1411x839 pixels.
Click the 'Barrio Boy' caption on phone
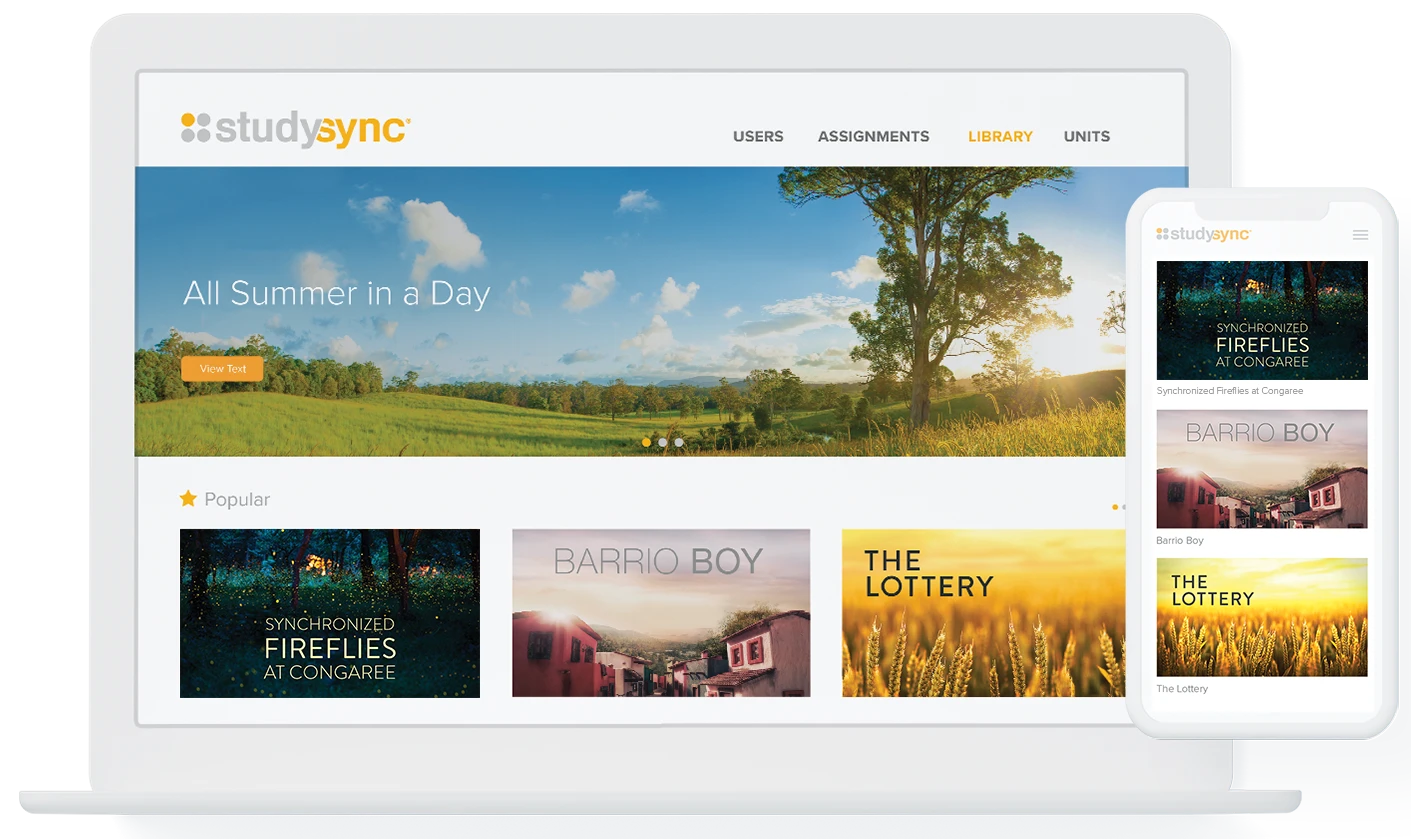pyautogui.click(x=1180, y=540)
